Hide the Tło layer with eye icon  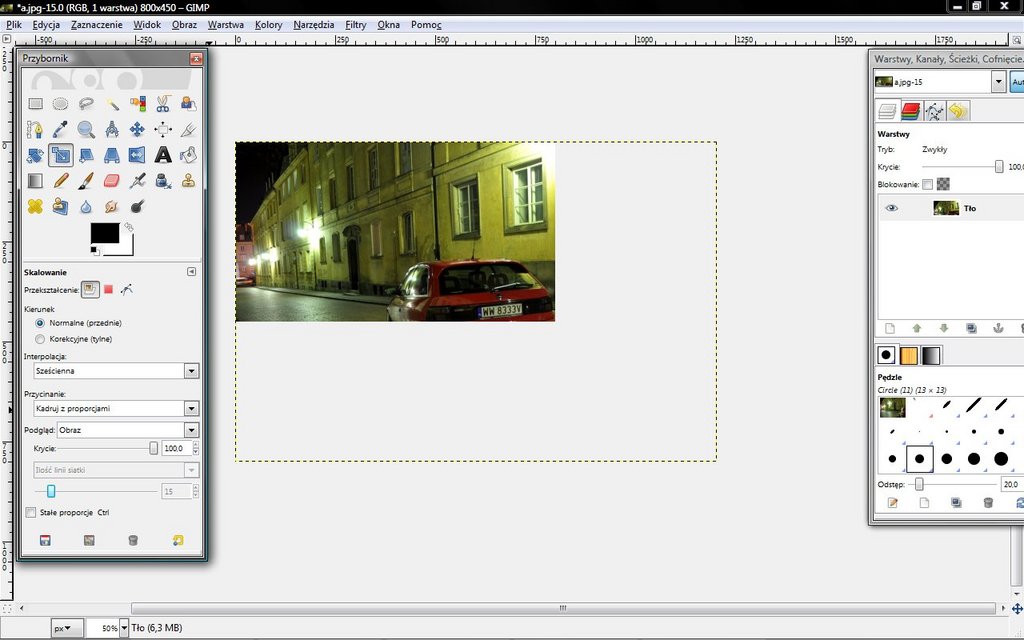(891, 208)
